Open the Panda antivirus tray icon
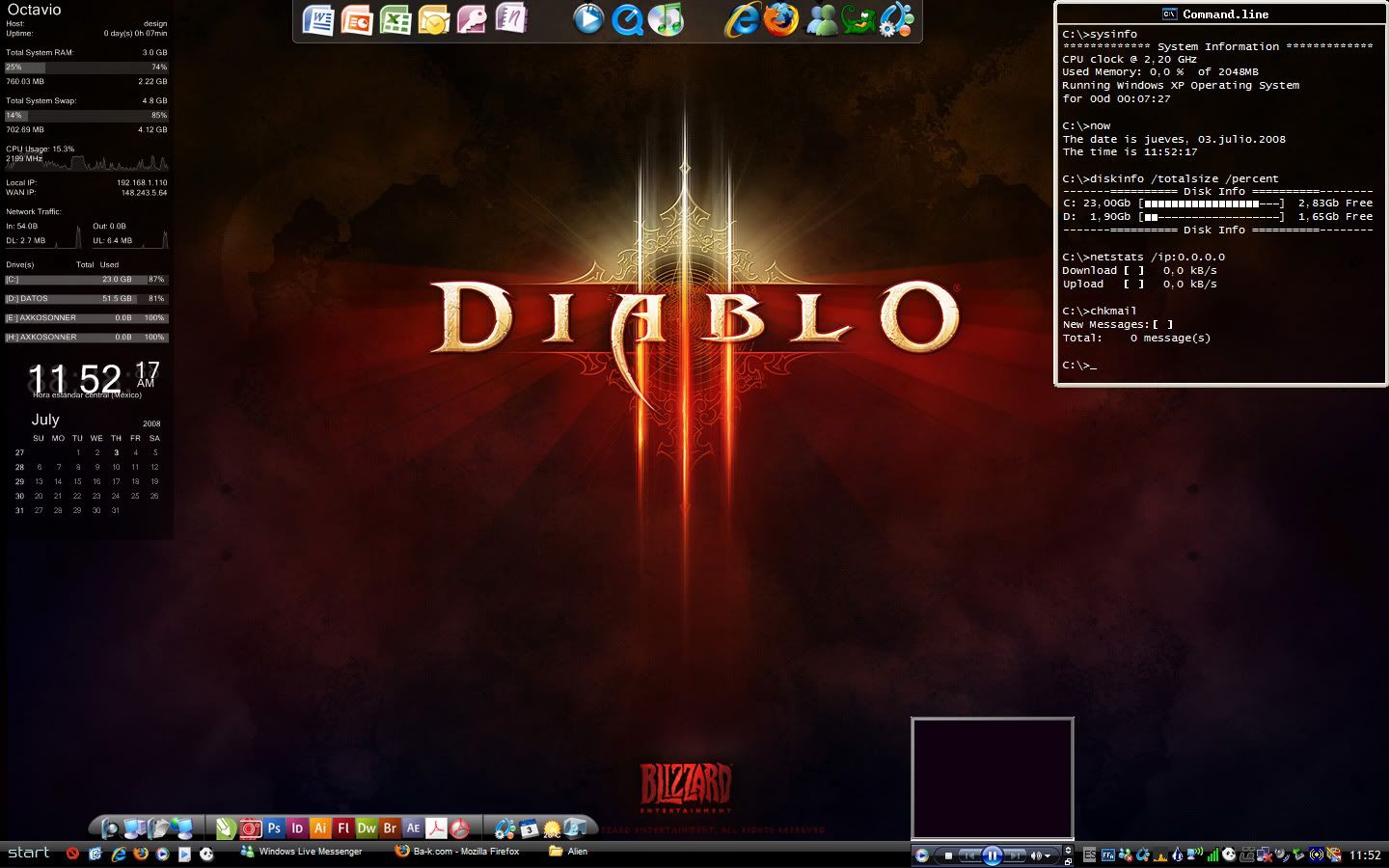 click(1229, 854)
